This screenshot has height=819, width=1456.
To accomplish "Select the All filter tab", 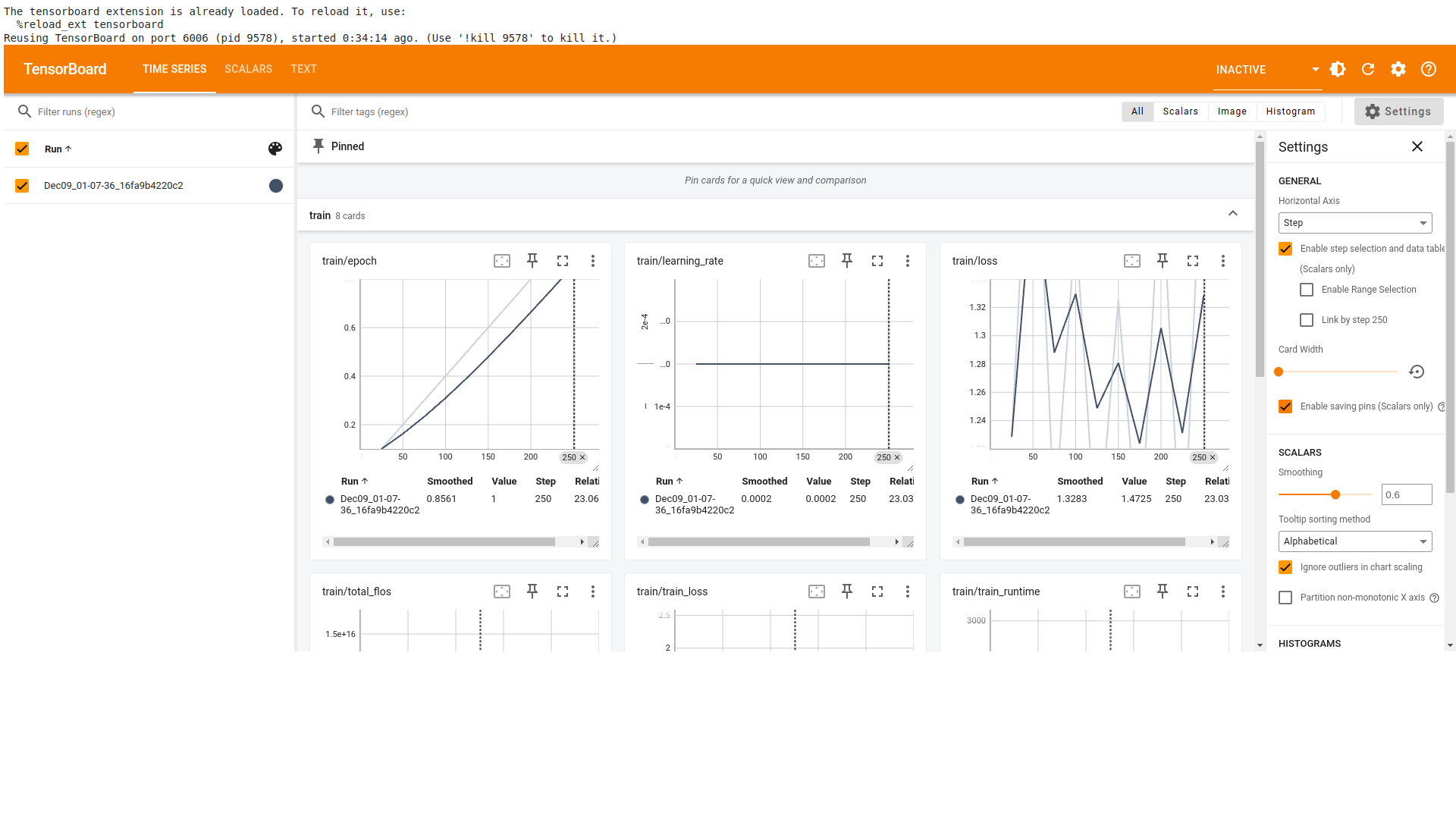I will point(1137,111).
